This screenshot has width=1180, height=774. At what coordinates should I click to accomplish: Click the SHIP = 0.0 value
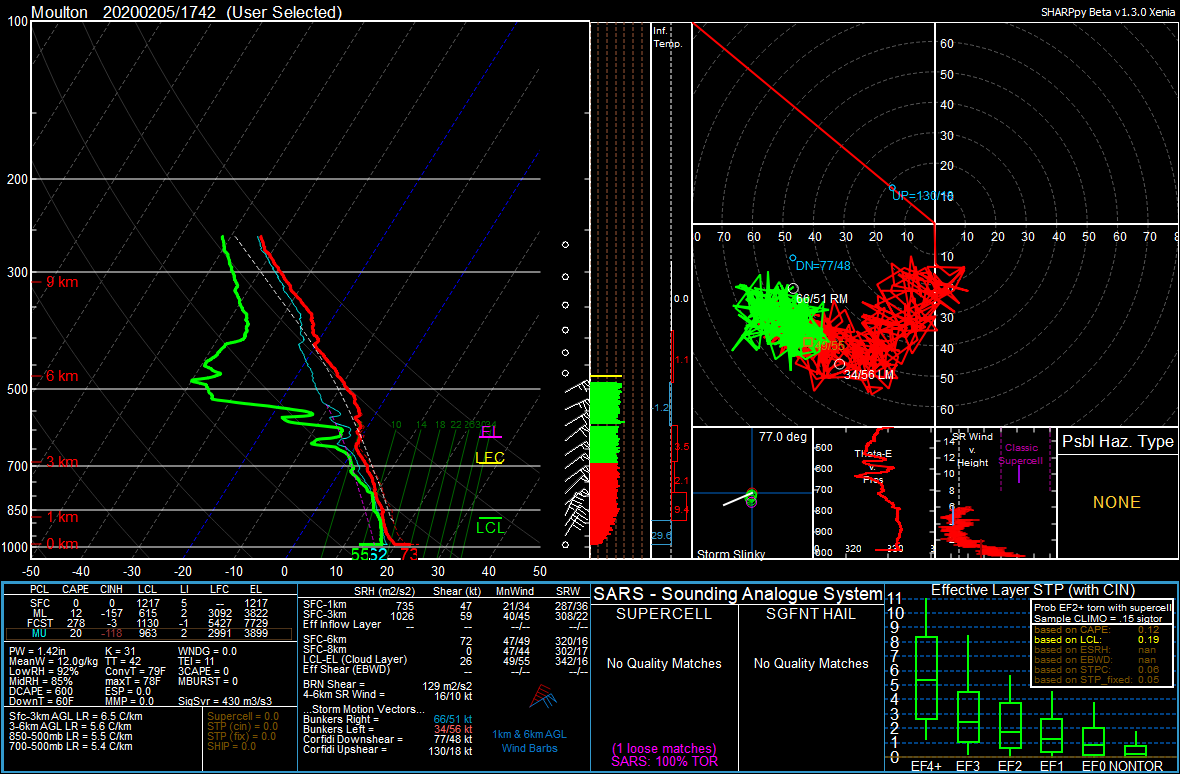[232, 746]
